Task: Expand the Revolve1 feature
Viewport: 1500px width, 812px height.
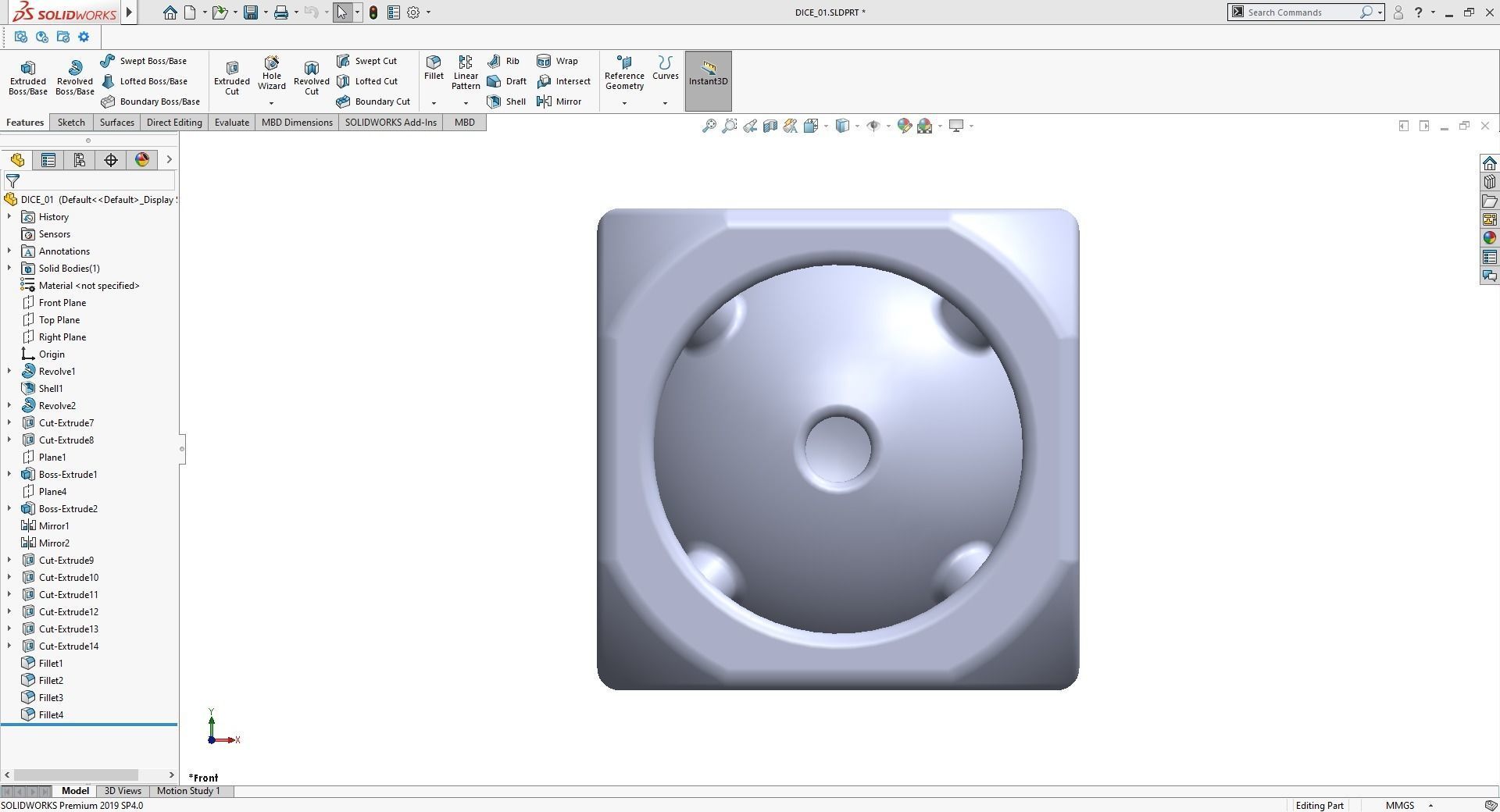Action: [9, 372]
